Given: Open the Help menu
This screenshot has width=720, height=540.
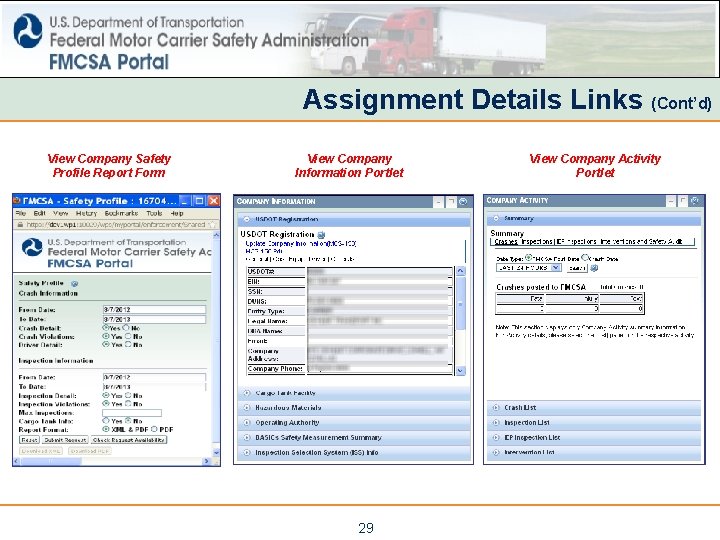Looking at the screenshot, I should click(177, 214).
